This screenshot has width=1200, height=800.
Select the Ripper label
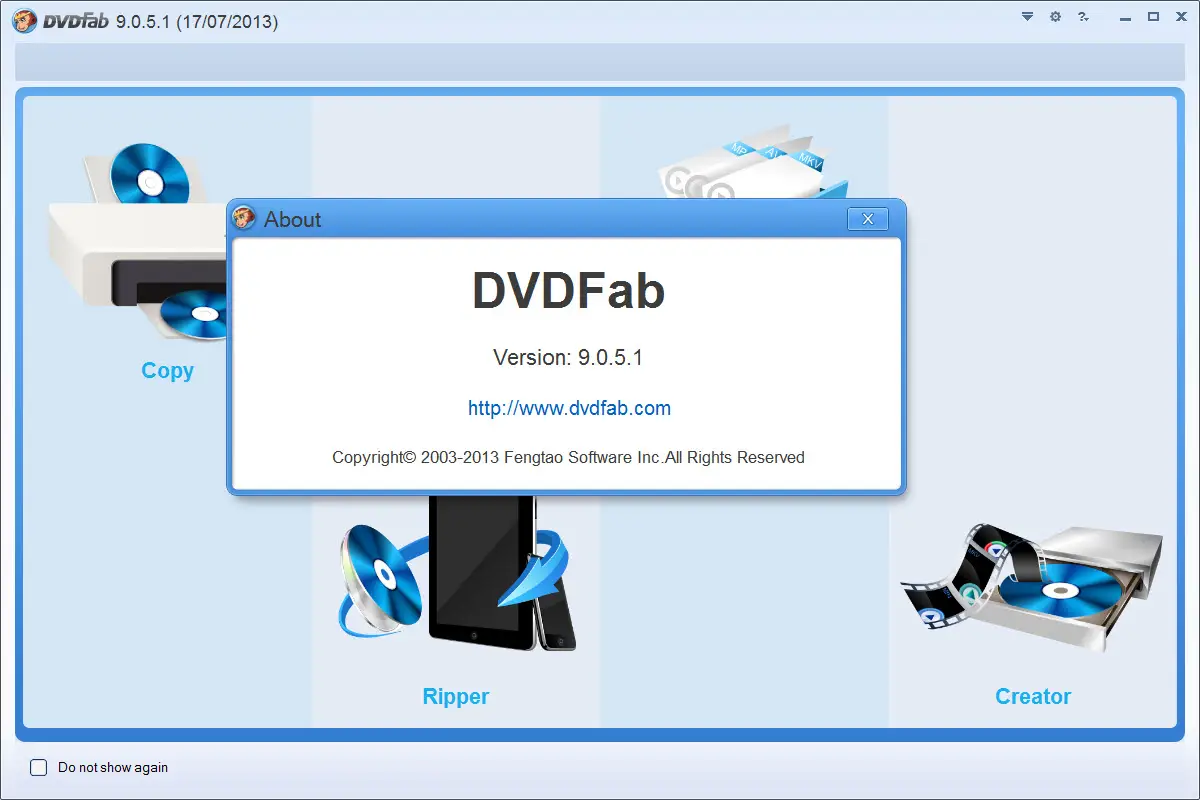pos(456,697)
